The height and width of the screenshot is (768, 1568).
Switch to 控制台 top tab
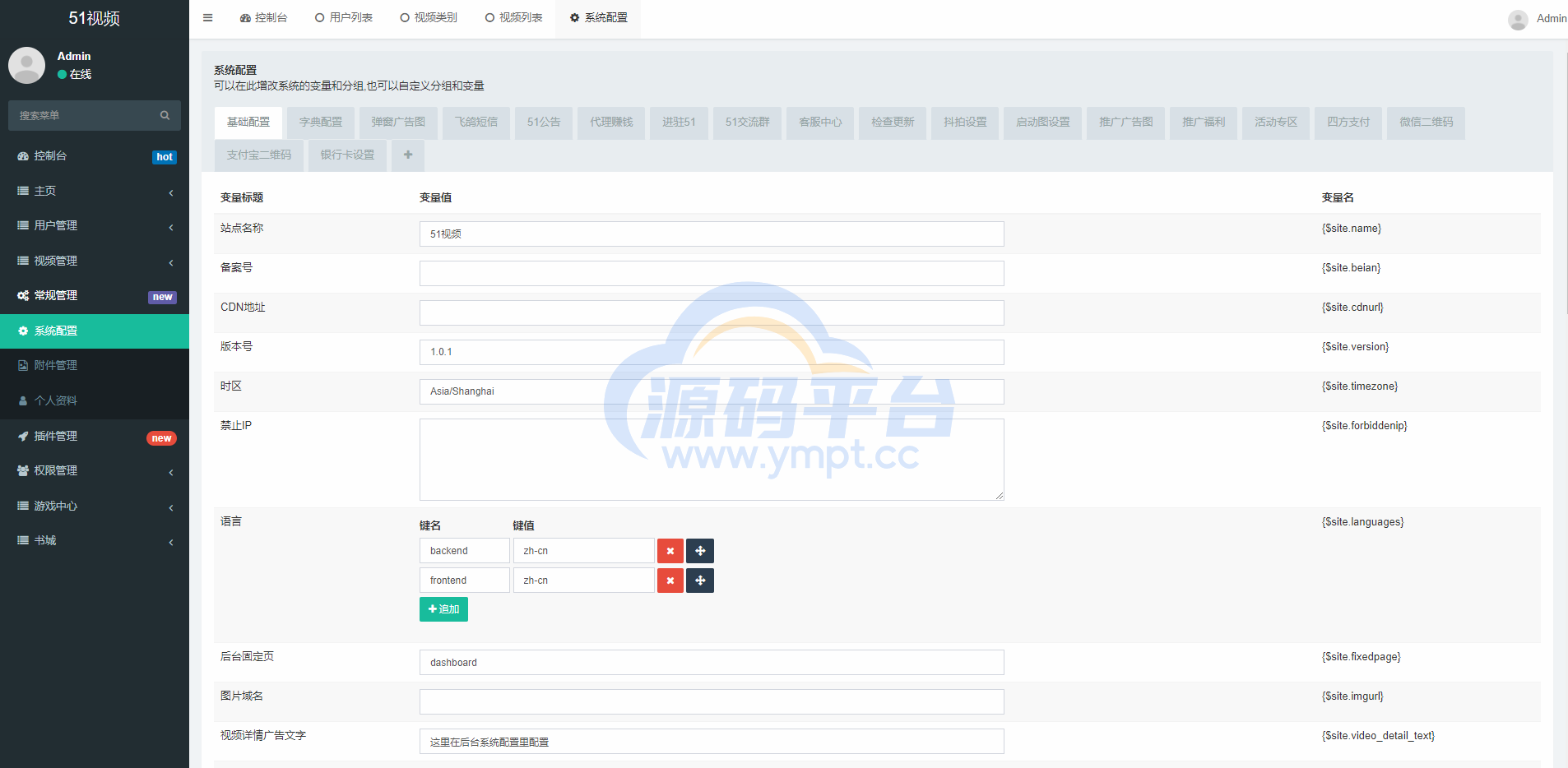point(263,18)
